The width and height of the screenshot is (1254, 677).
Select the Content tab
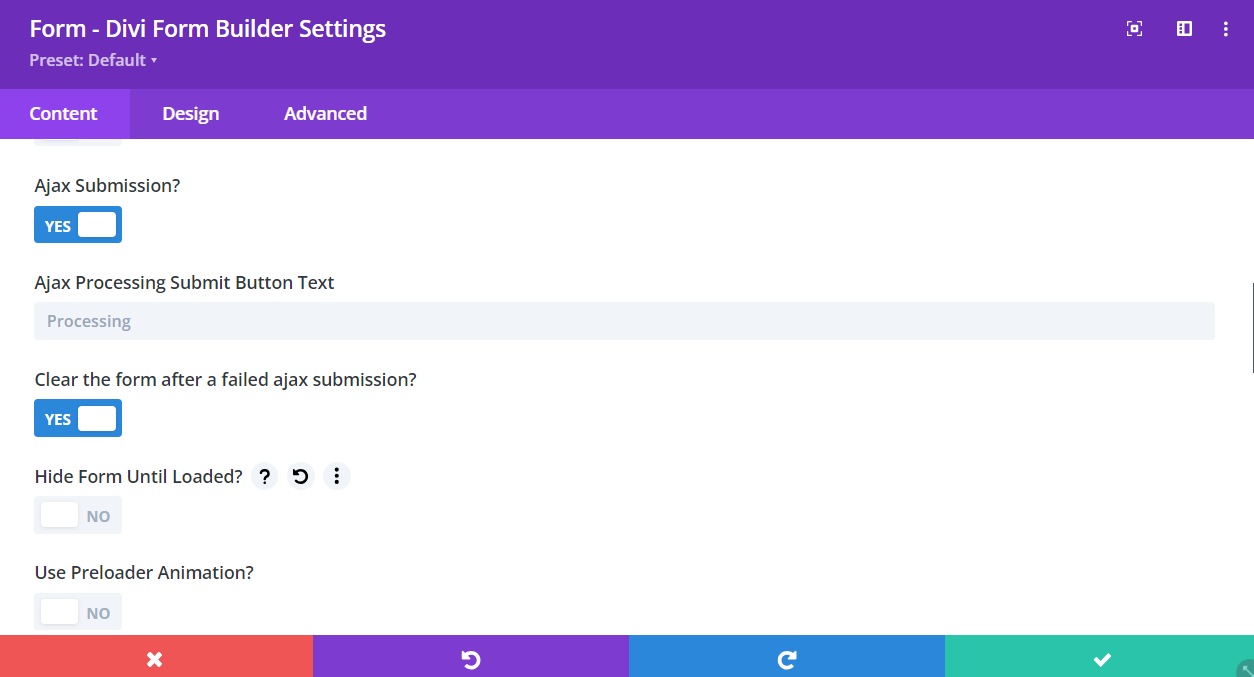(64, 113)
